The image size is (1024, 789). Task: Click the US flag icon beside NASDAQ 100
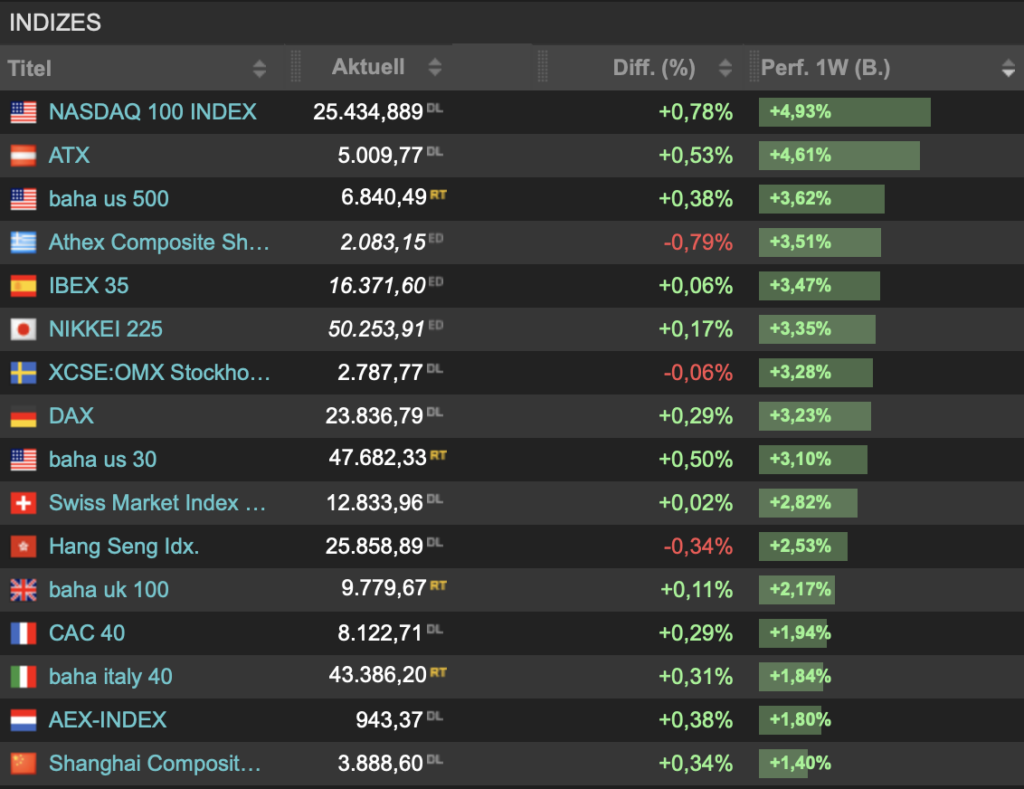click(25, 112)
